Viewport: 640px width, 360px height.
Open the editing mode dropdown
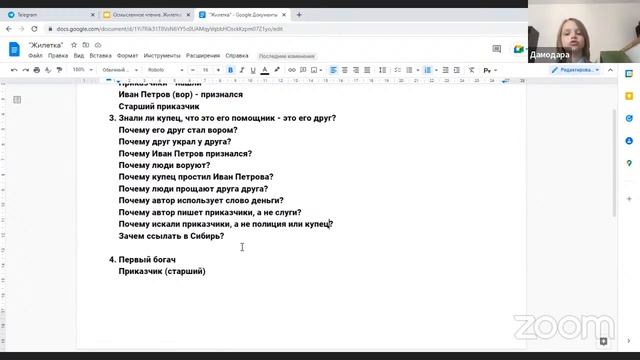tap(575, 70)
